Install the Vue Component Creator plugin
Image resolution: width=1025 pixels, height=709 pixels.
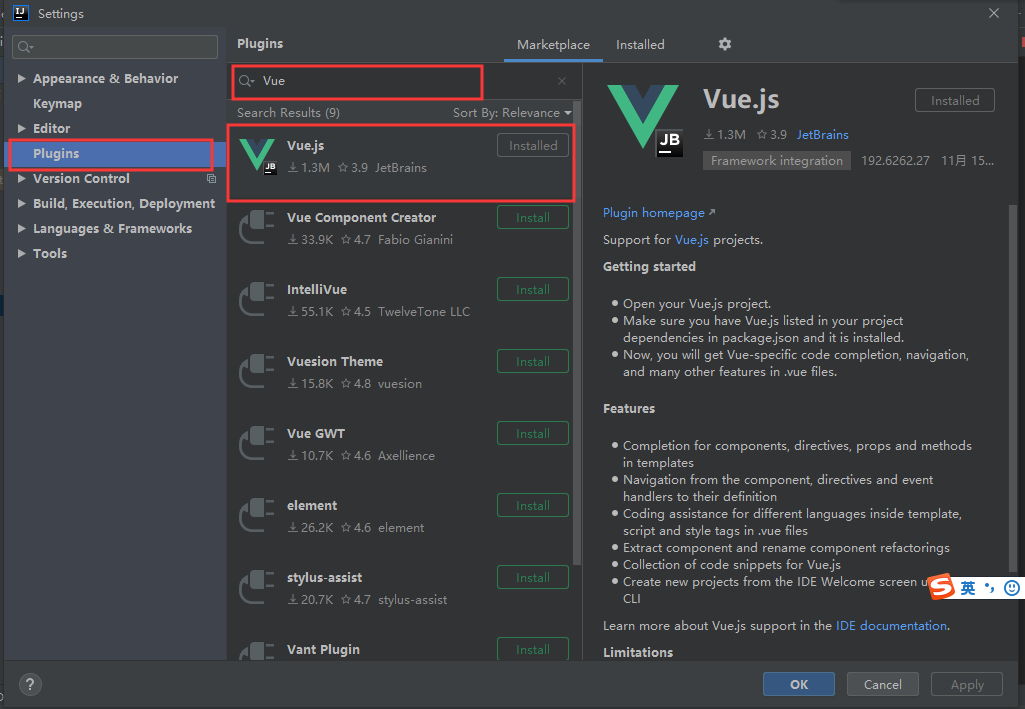point(532,217)
